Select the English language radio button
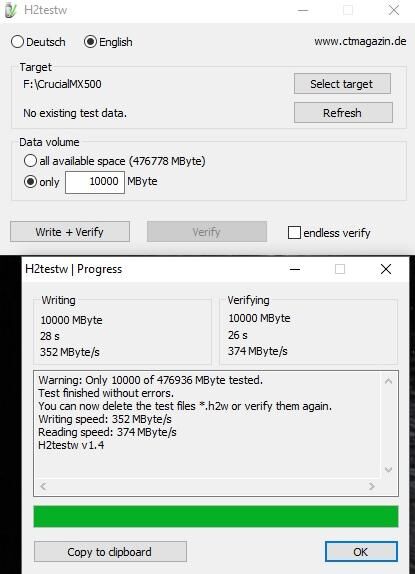 coord(108,42)
